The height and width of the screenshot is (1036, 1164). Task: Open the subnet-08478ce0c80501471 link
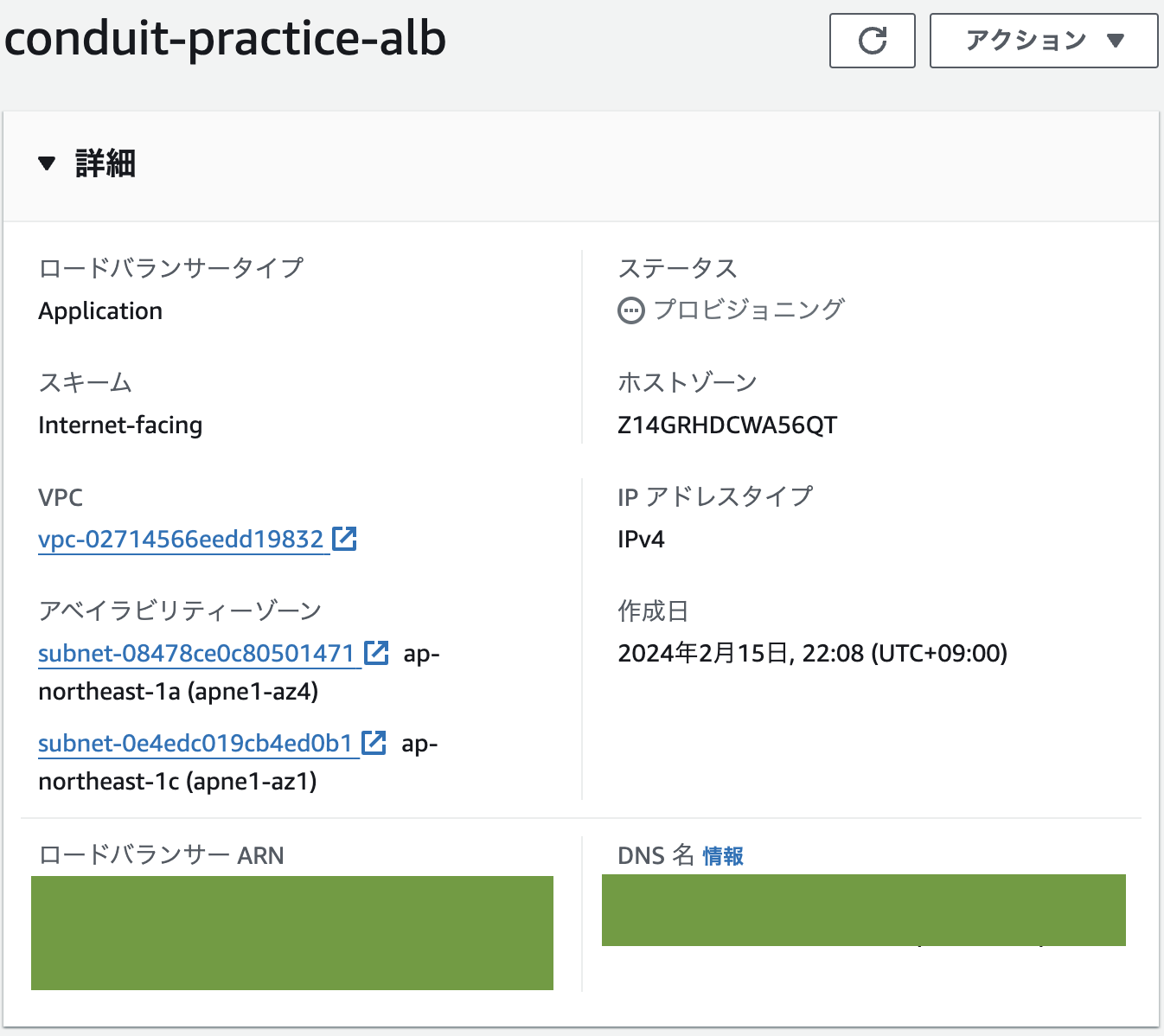tap(197, 654)
